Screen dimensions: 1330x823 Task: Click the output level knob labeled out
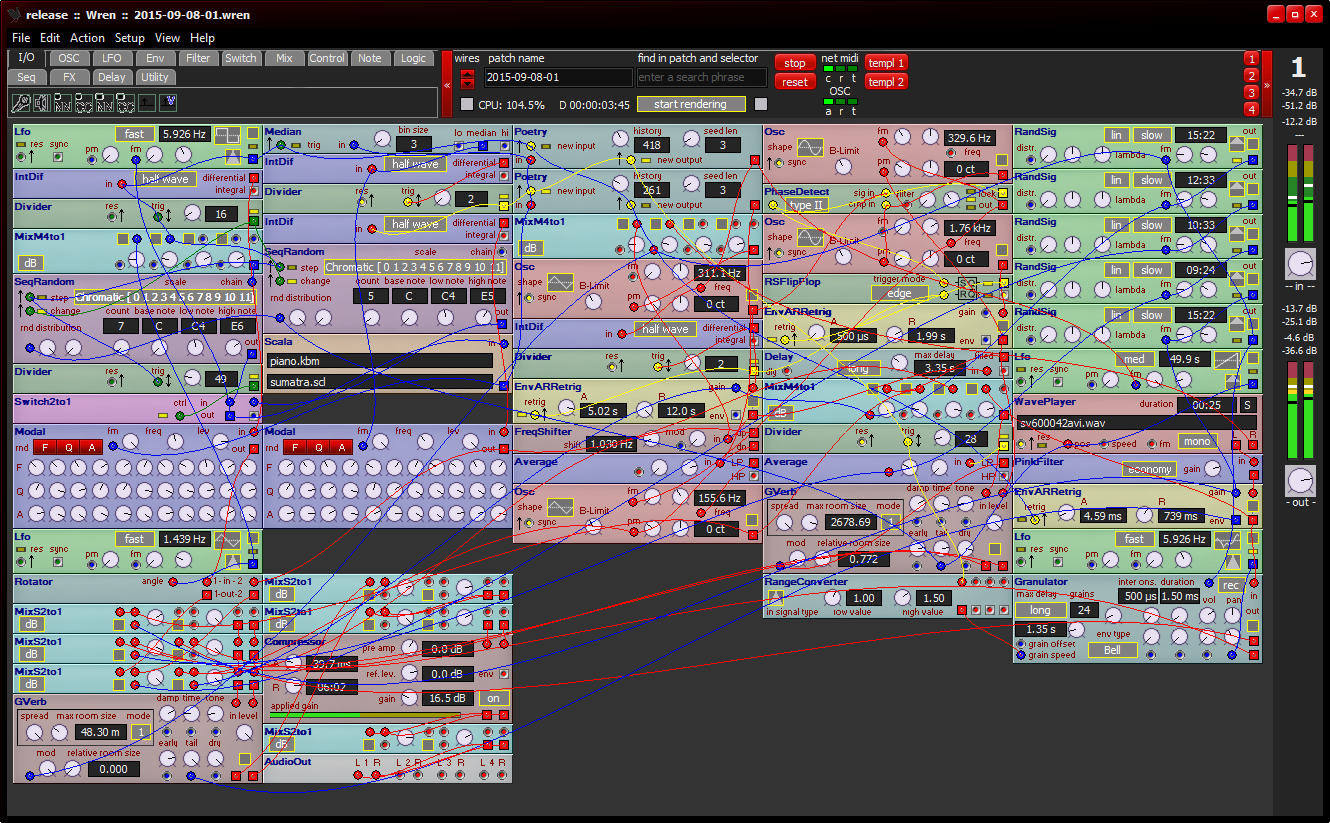tap(1300, 481)
